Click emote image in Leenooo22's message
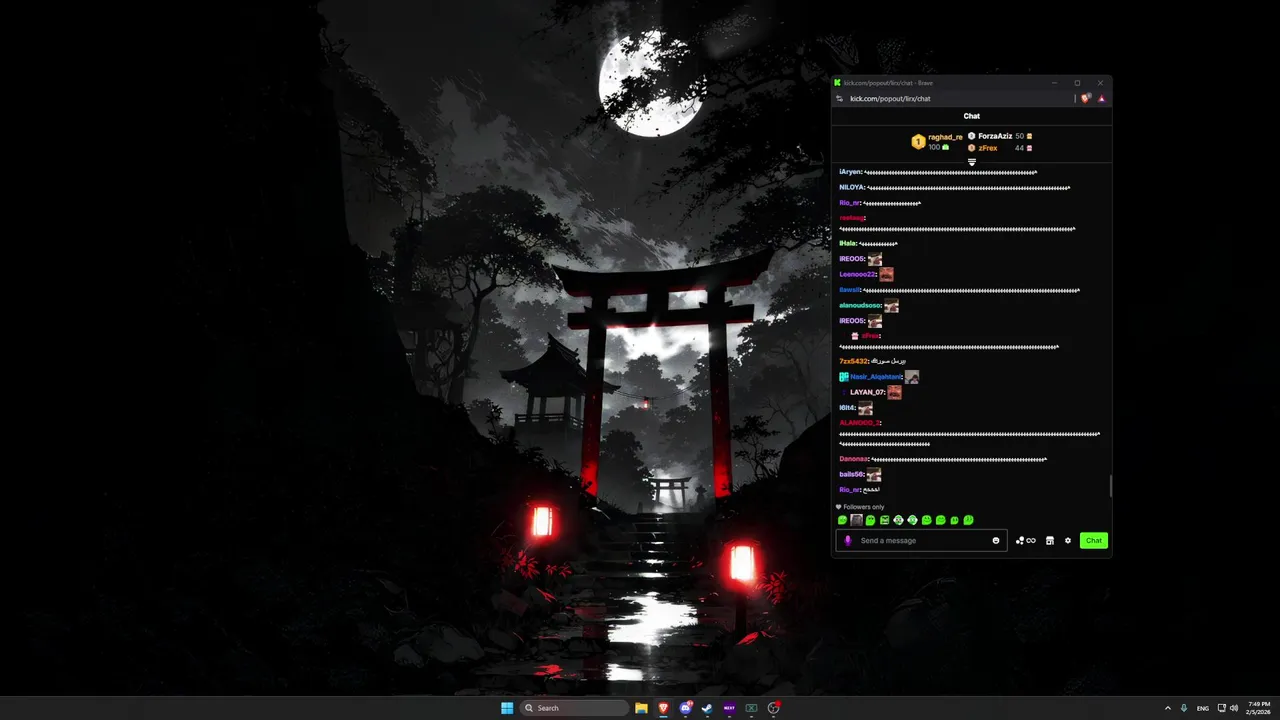The image size is (1280, 720). [x=886, y=274]
